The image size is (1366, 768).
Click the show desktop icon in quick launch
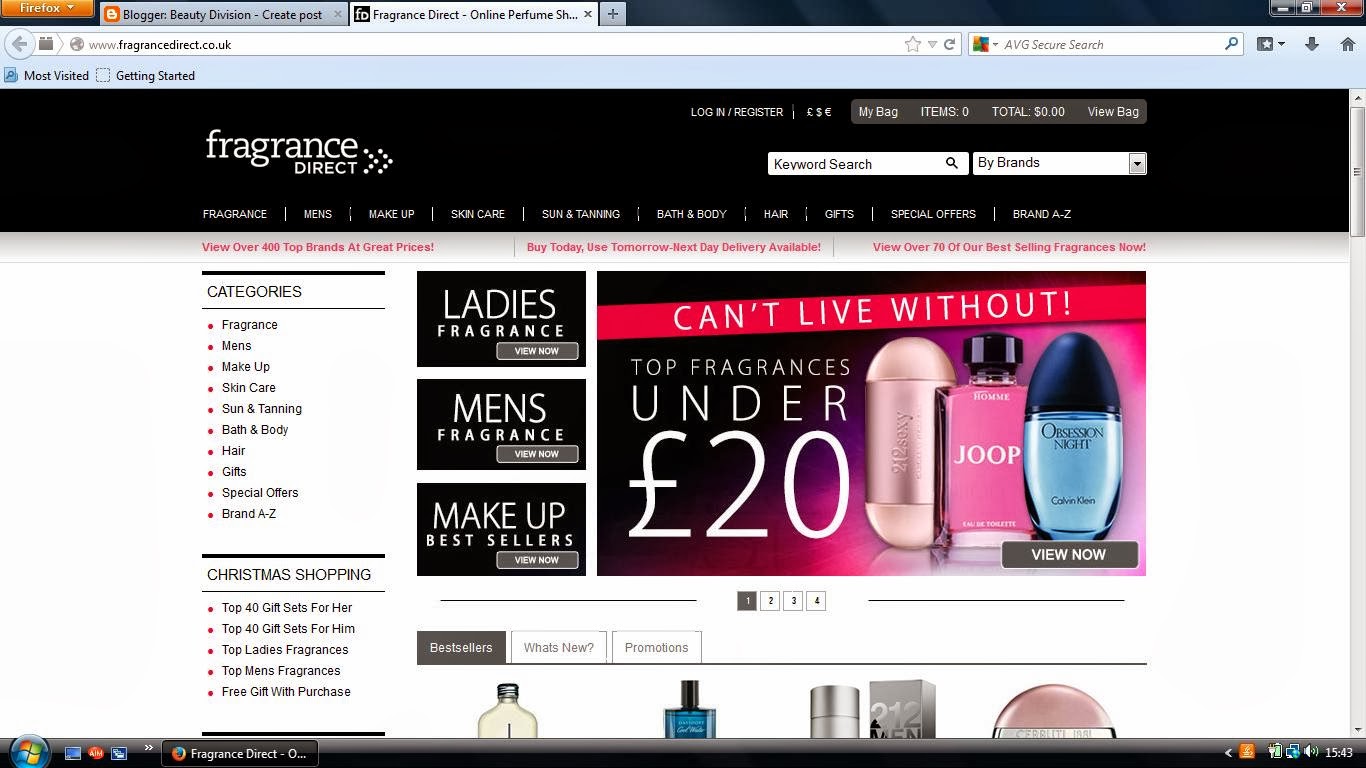tap(72, 753)
